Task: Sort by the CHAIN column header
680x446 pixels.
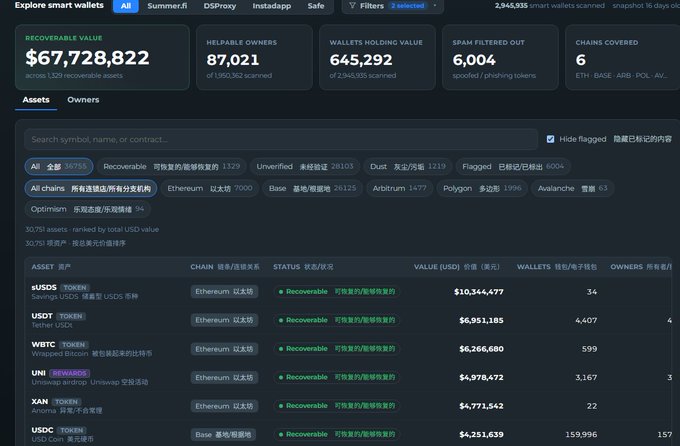Action: click(225, 267)
